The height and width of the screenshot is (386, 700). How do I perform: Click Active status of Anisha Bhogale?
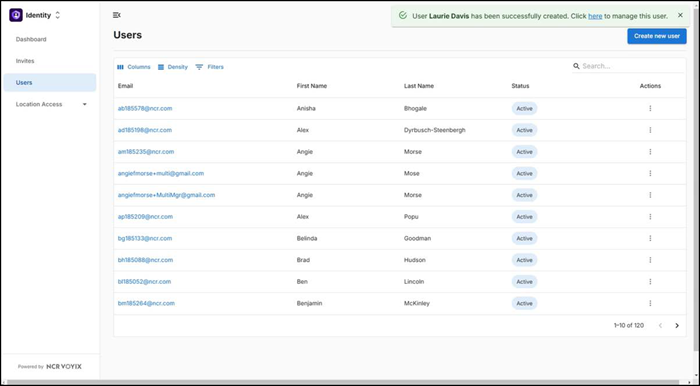(x=524, y=108)
